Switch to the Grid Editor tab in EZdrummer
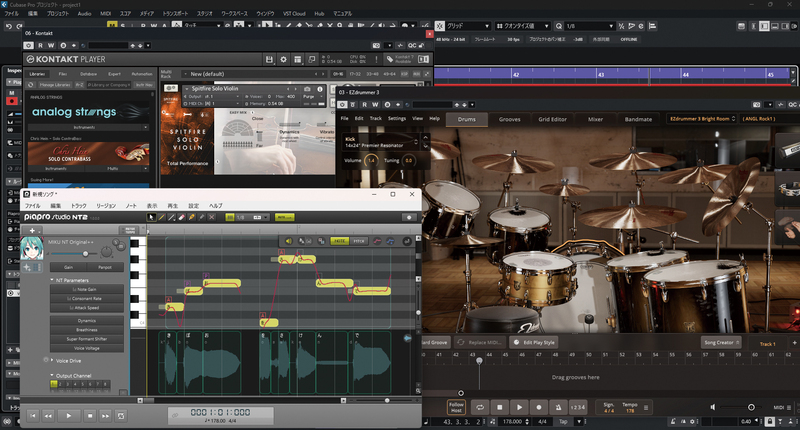This screenshot has width=800, height=430. tap(552, 119)
